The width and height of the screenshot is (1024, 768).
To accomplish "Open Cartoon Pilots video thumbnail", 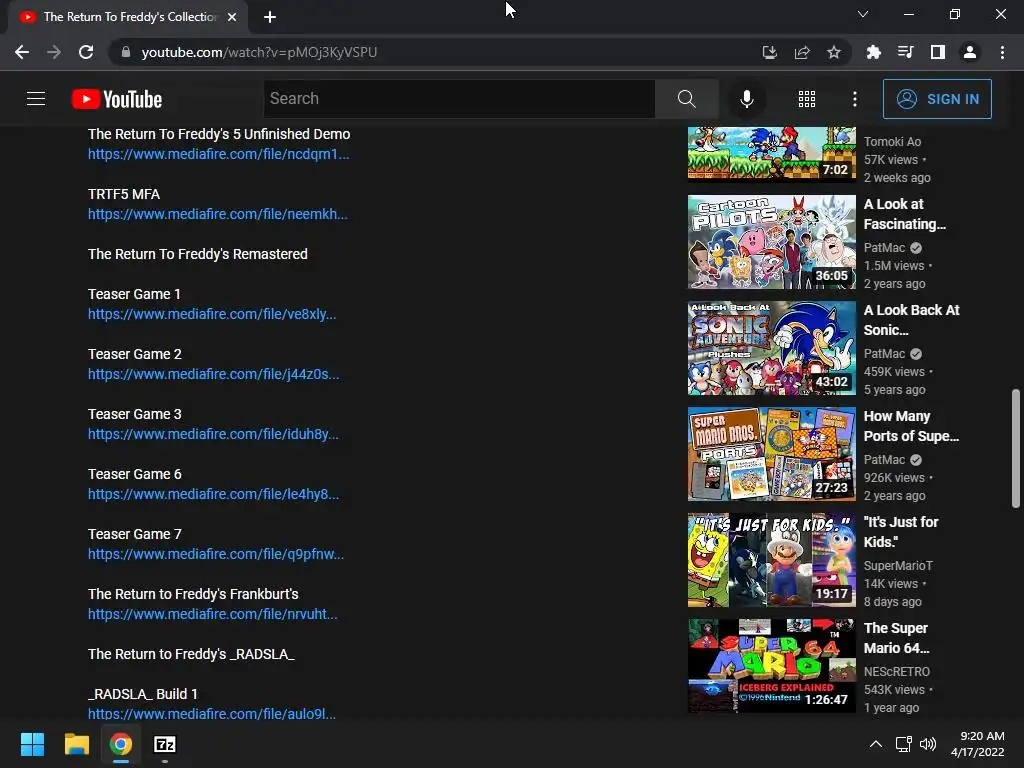I will [771, 242].
